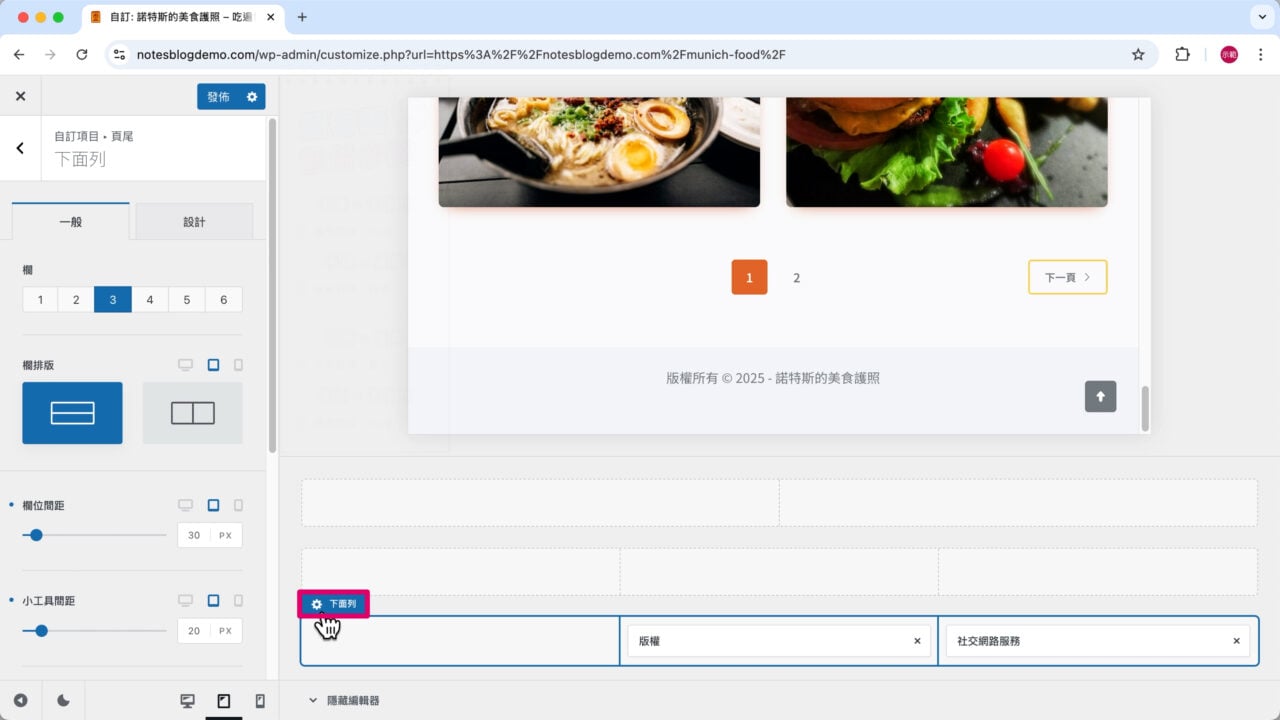Toggle dark mode moon icon
Image resolution: width=1280 pixels, height=720 pixels.
[63, 701]
